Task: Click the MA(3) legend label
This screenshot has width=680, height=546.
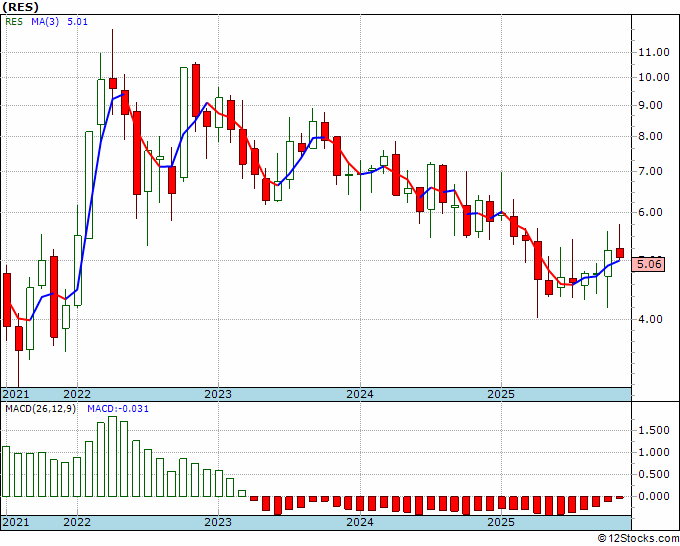Action: coord(45,22)
